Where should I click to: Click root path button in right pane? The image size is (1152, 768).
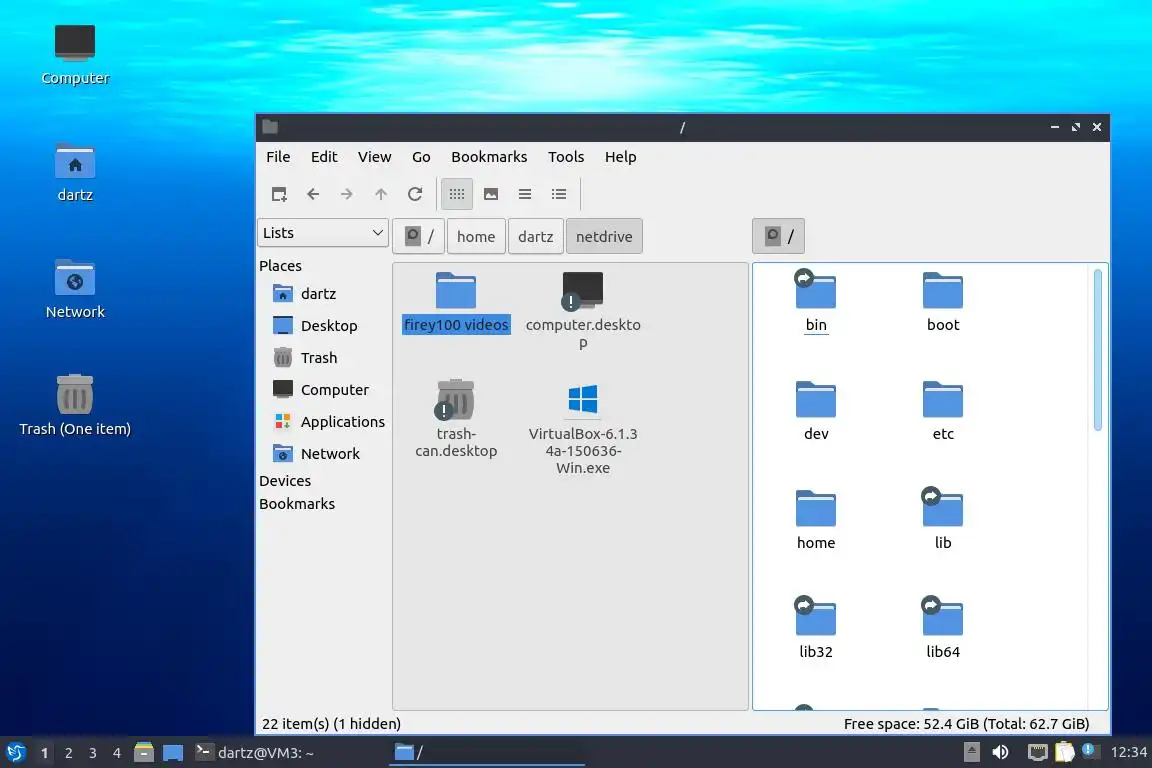(779, 236)
